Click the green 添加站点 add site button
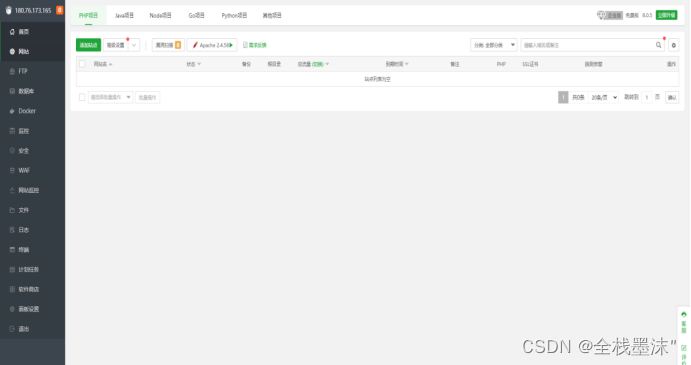Viewport: 691px width, 365px height. click(x=88, y=45)
